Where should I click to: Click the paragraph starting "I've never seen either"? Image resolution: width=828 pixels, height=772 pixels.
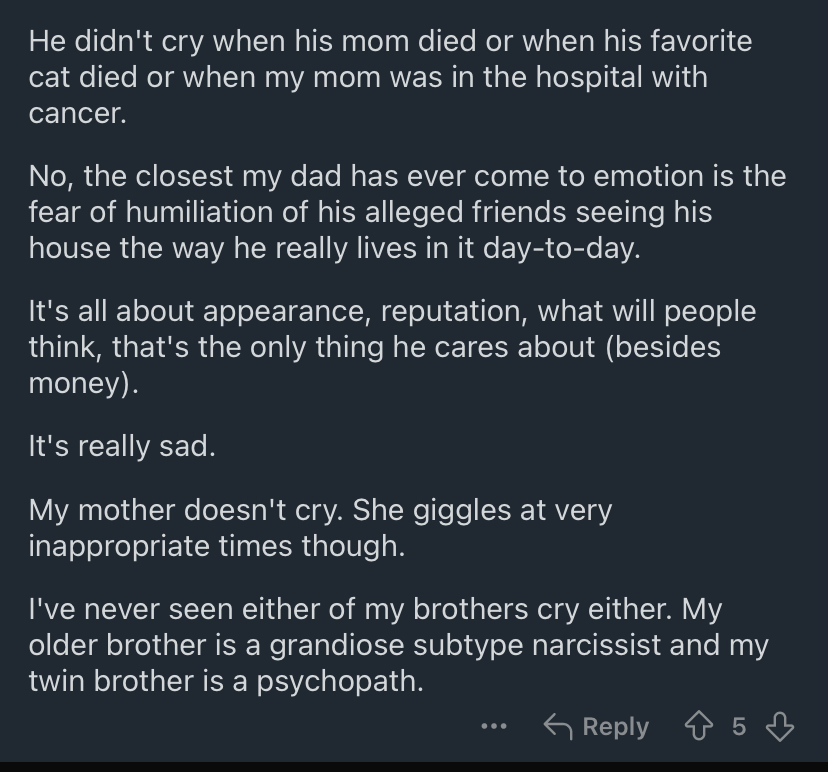399,645
